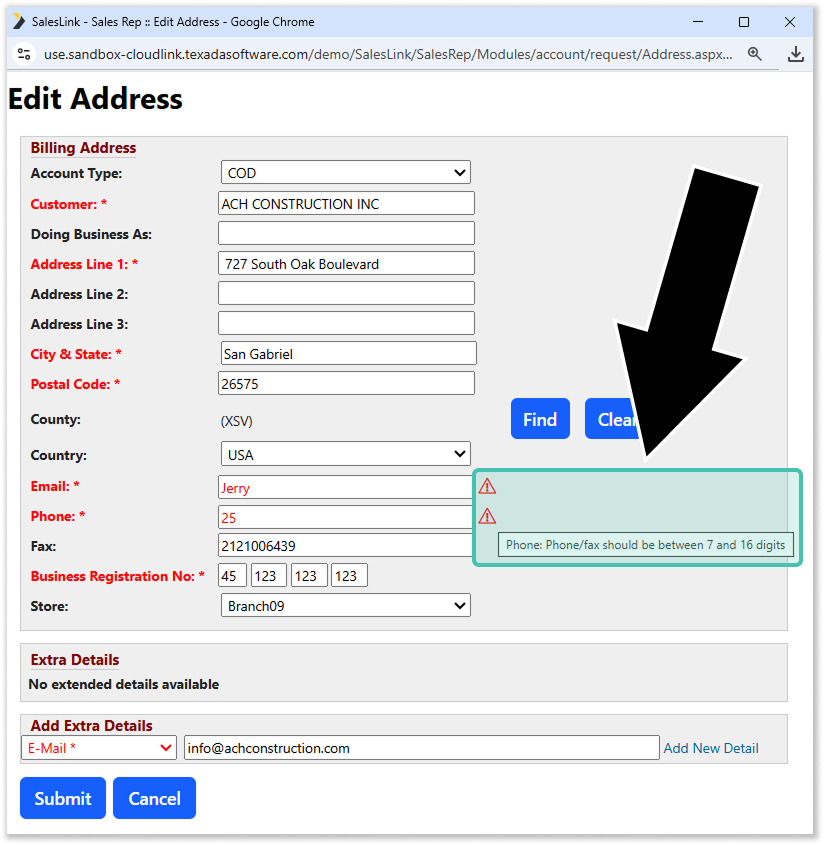Viewport: 824px width, 845px height.
Task: Click the Phone input containing 25
Action: [346, 518]
